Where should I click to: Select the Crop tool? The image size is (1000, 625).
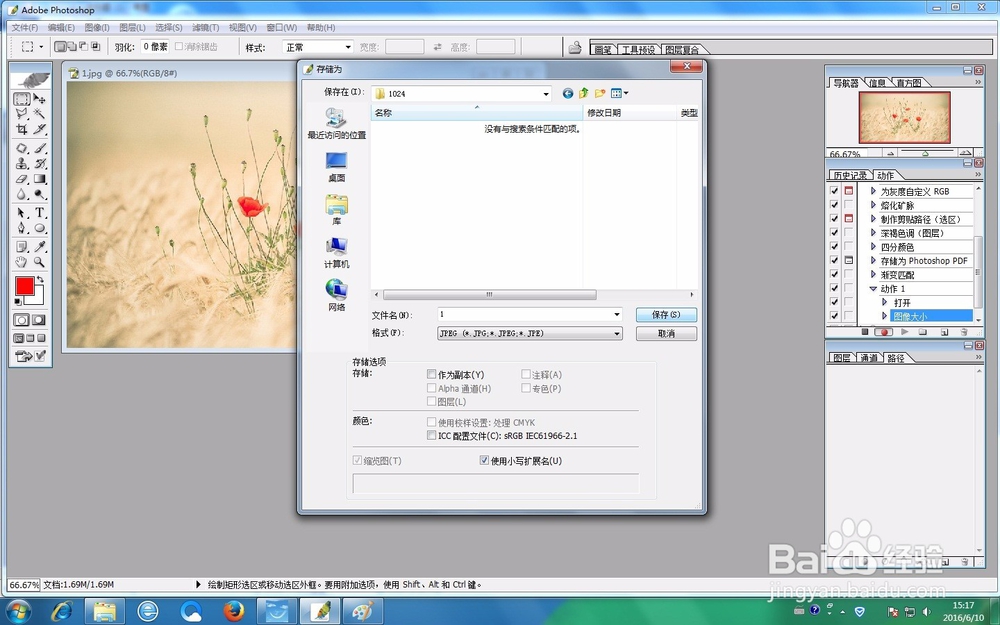point(22,129)
